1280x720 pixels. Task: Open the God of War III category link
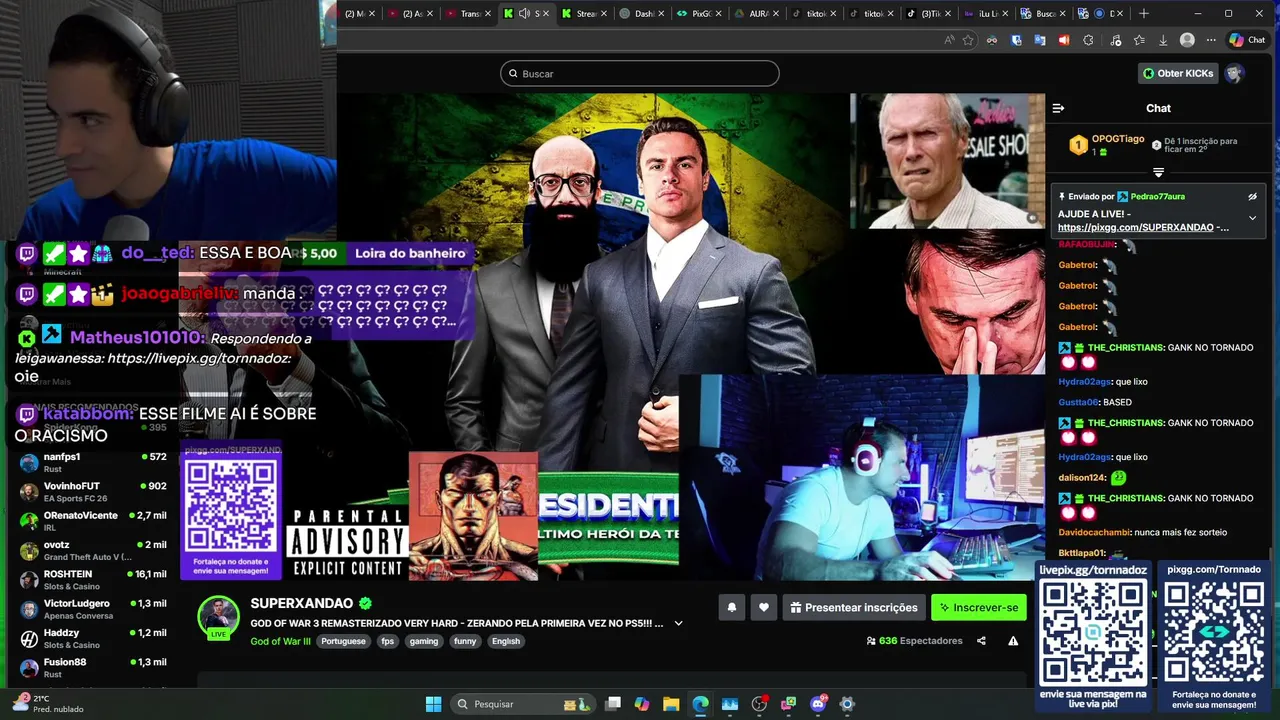[x=280, y=641]
